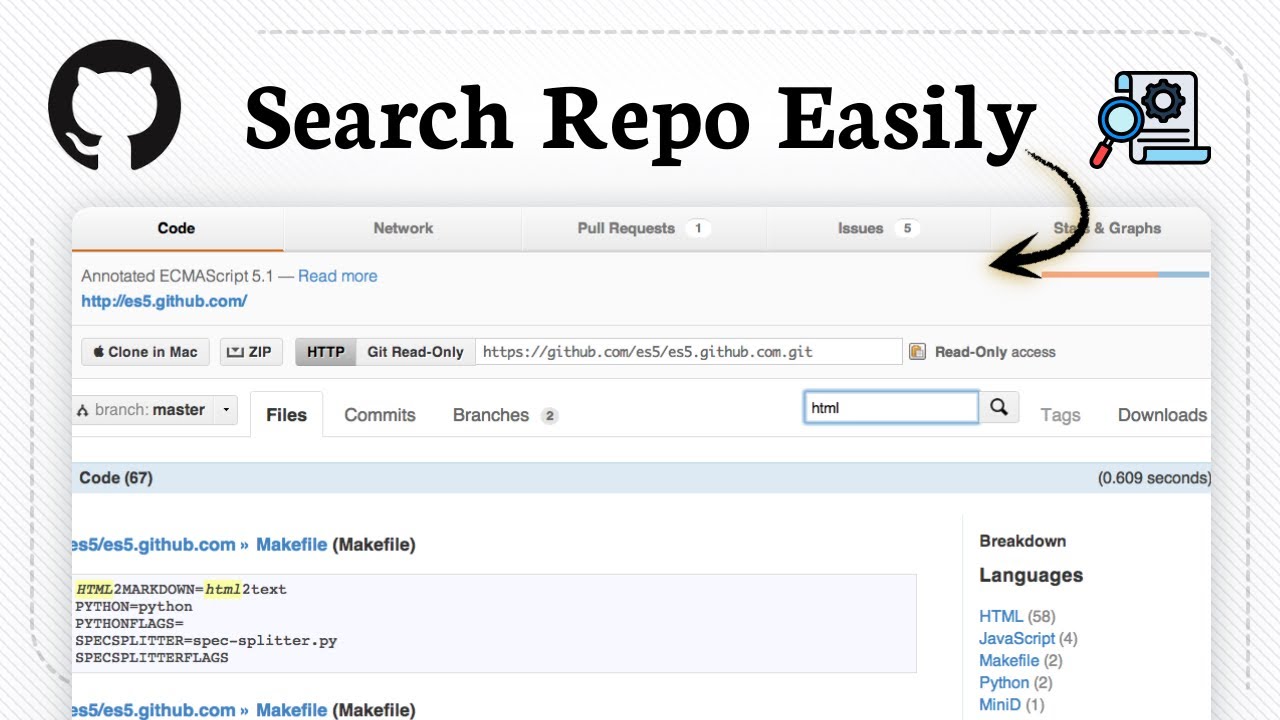Open the Issues tab

(877, 228)
